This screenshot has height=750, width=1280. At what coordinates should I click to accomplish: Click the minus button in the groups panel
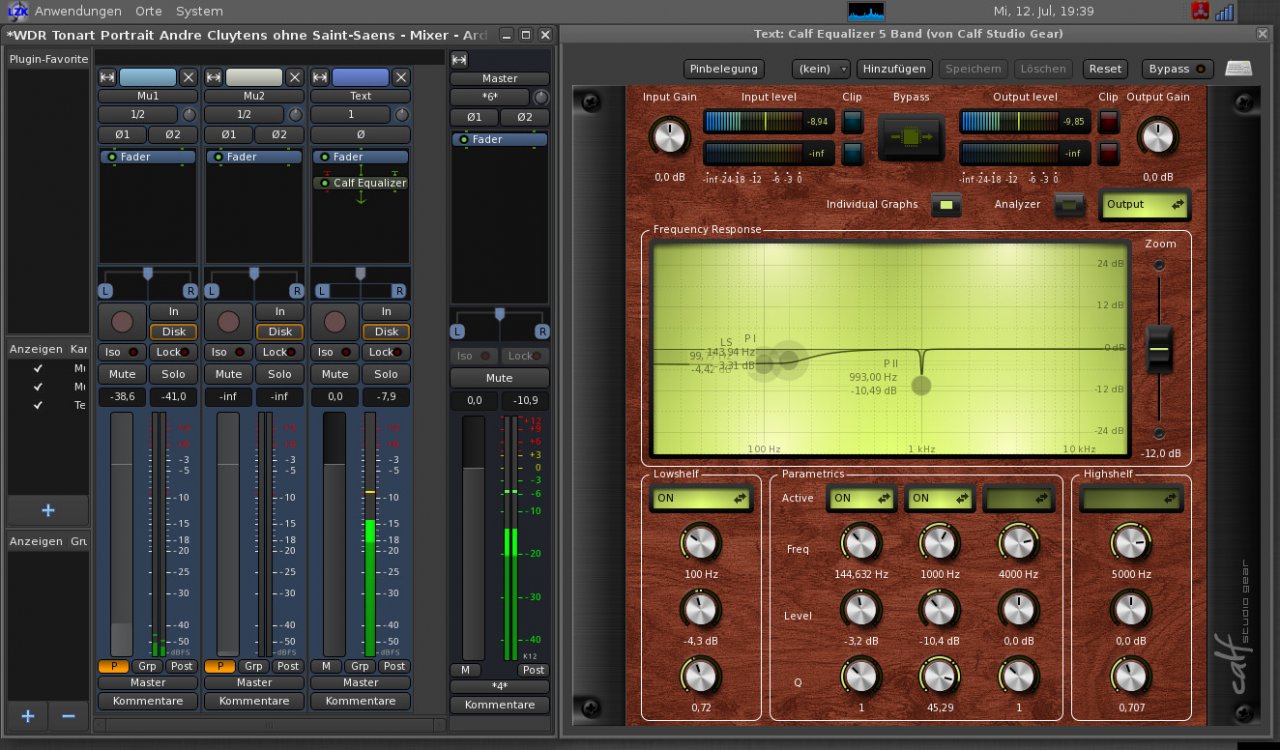[x=68, y=716]
